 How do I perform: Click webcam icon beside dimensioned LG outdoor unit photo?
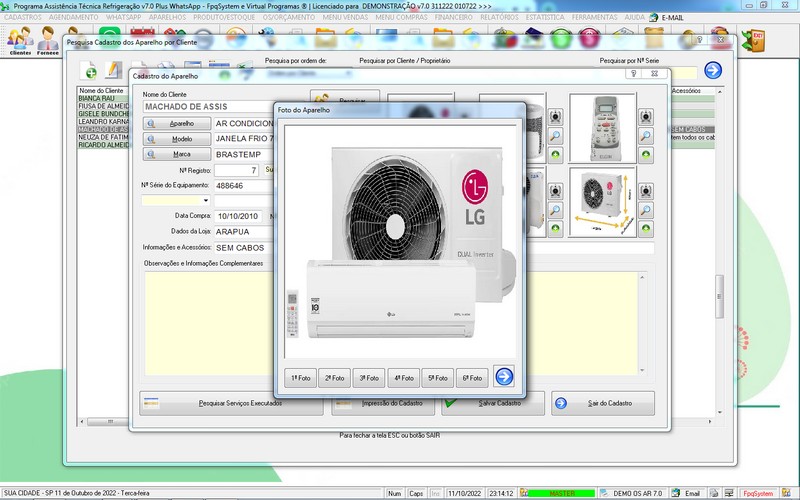coord(645,191)
